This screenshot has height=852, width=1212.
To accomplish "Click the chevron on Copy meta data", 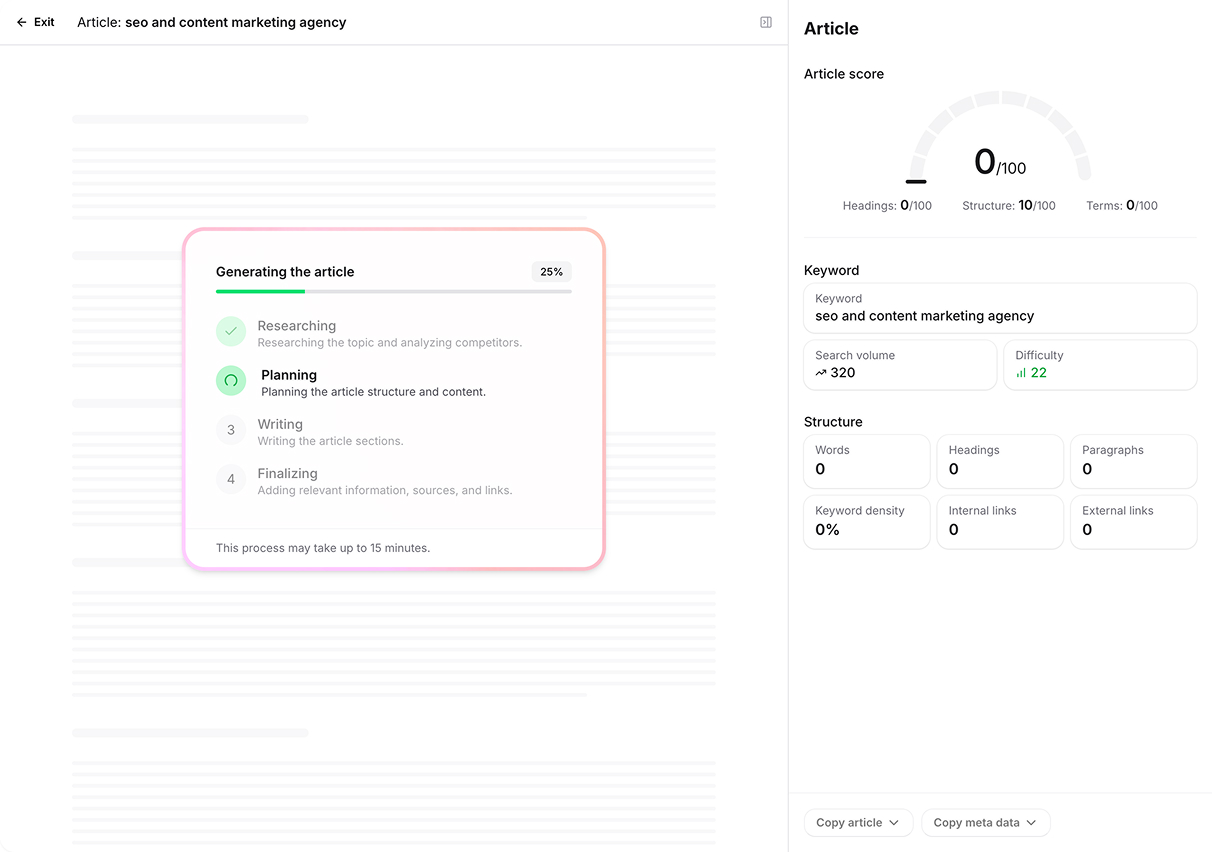I will click(x=1031, y=823).
